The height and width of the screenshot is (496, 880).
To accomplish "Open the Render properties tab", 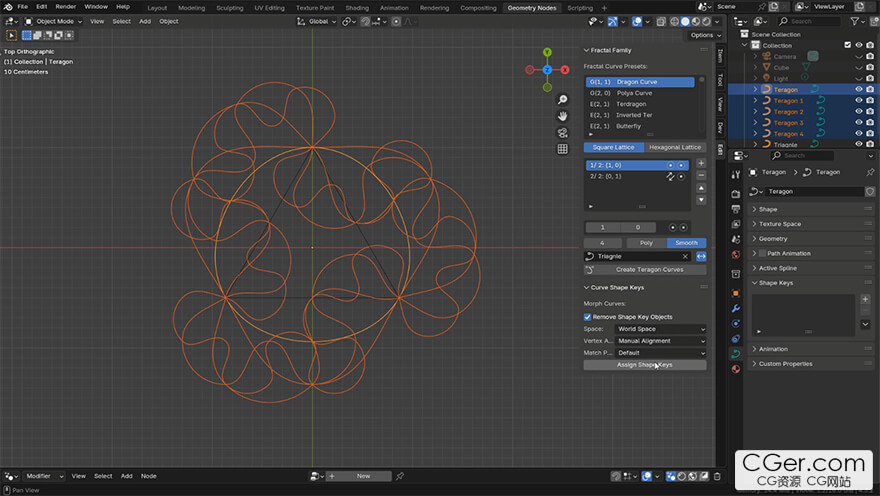I will pos(736,194).
